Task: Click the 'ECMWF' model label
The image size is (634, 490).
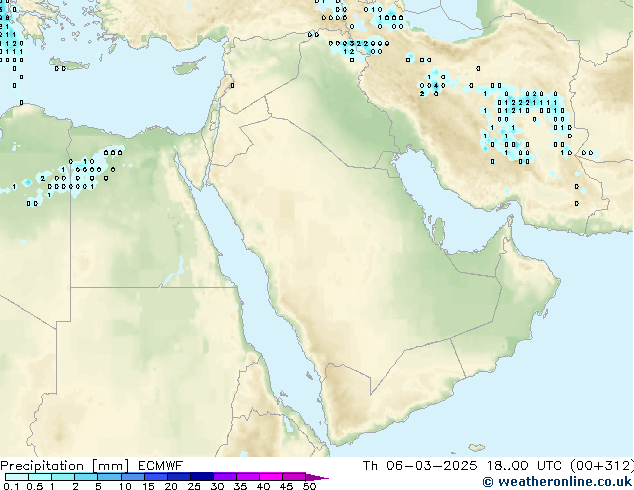Action: tap(161, 466)
